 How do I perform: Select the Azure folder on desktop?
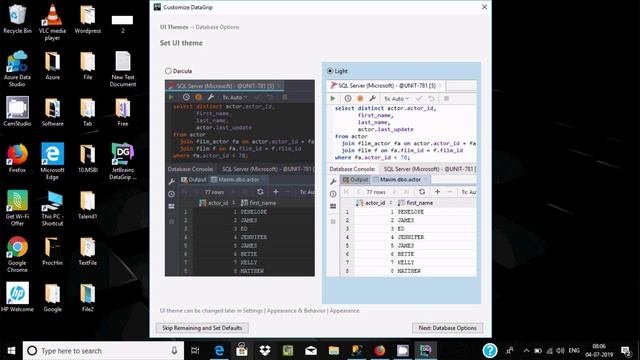click(x=52, y=65)
